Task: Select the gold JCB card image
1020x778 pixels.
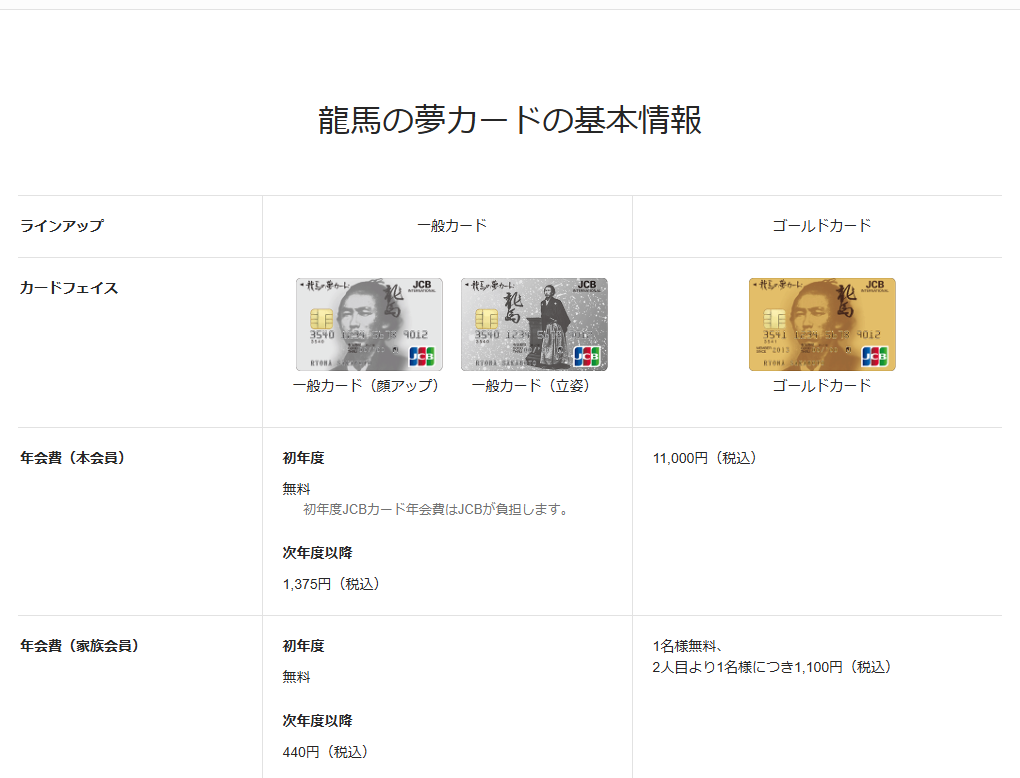Action: tap(822, 325)
